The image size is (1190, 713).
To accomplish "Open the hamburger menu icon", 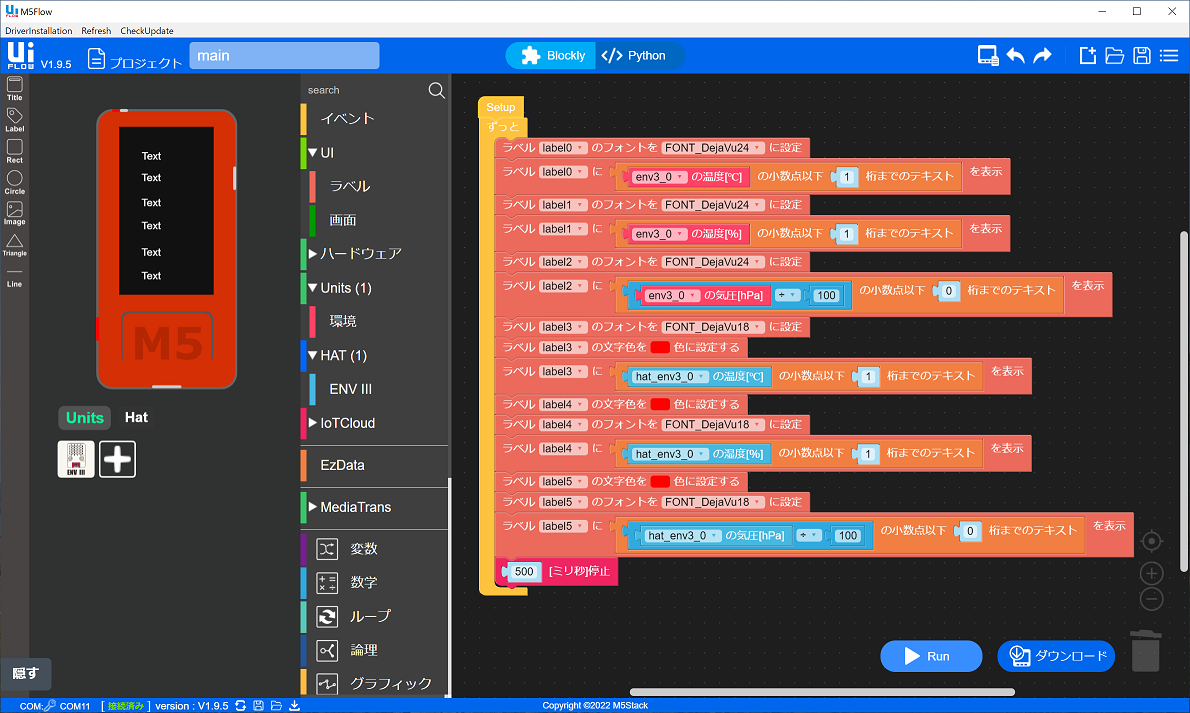I will [x=1169, y=55].
